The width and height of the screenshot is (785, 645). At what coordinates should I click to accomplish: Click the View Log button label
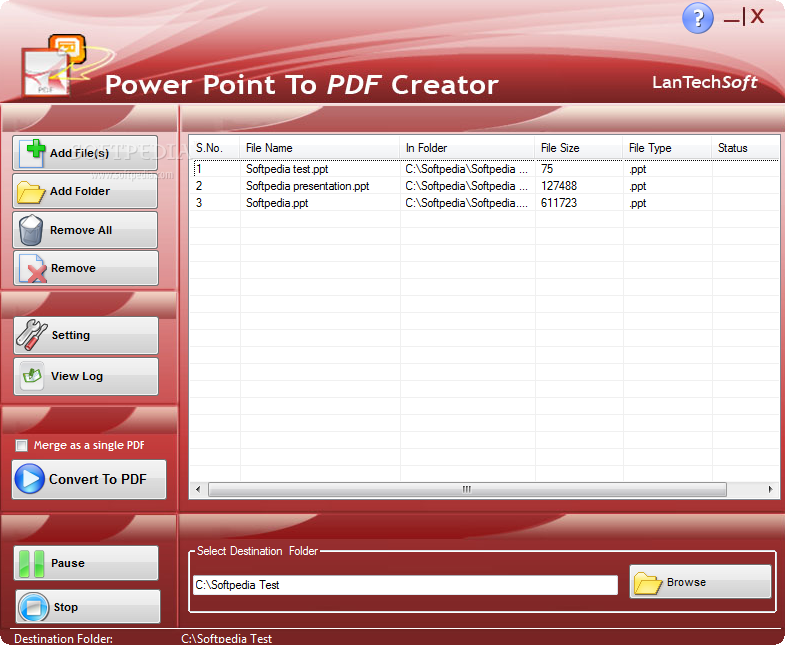pos(77,376)
